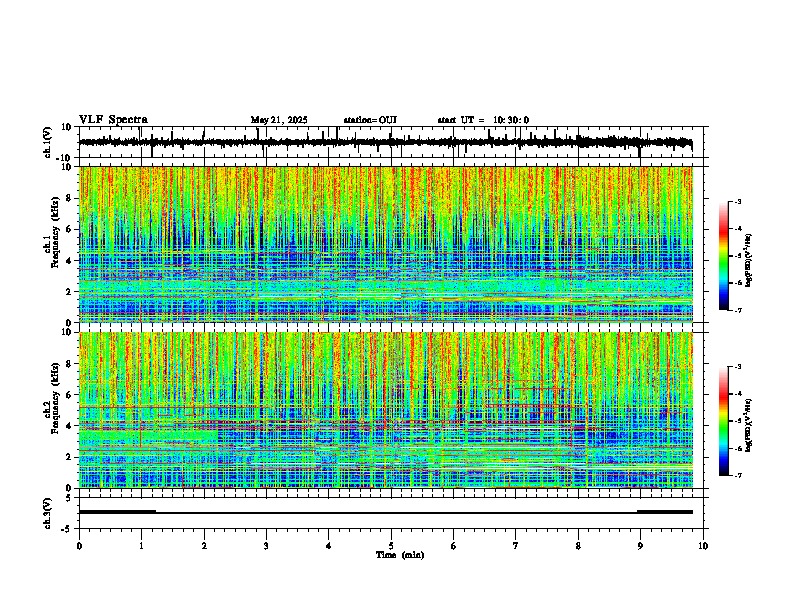792x612 pixels.
Task: Click the black ch.3 voltage trace line
Action: [385, 512]
